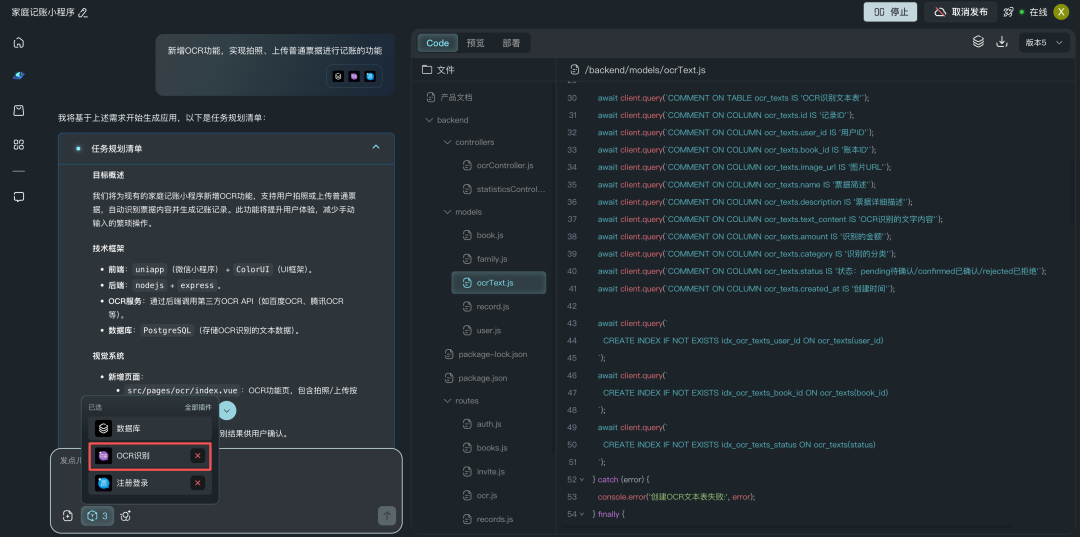Click the blue login chip in user message
1080x537 pixels.
[371, 76]
